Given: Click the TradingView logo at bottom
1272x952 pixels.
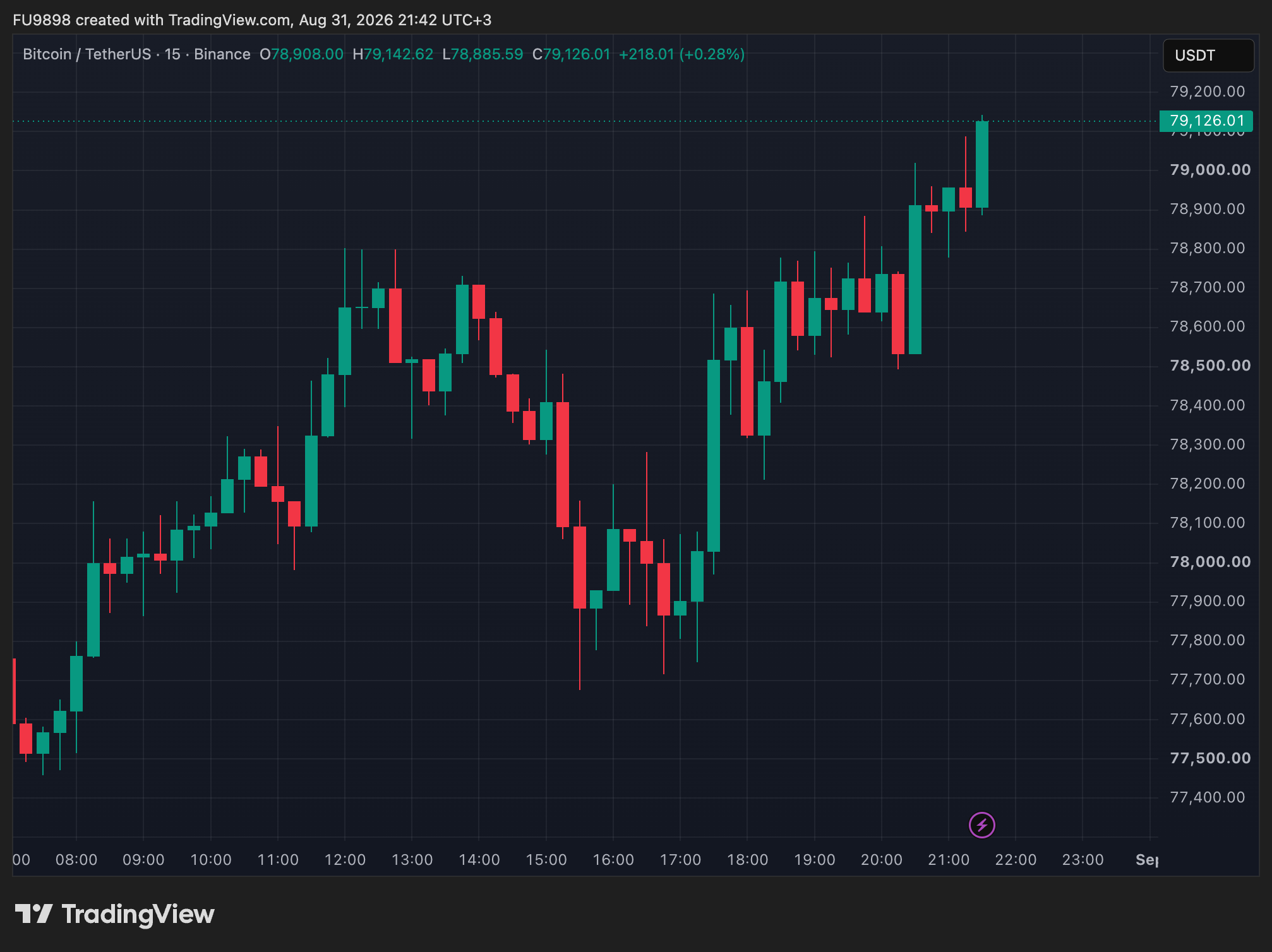Looking at the screenshot, I should (x=114, y=914).
